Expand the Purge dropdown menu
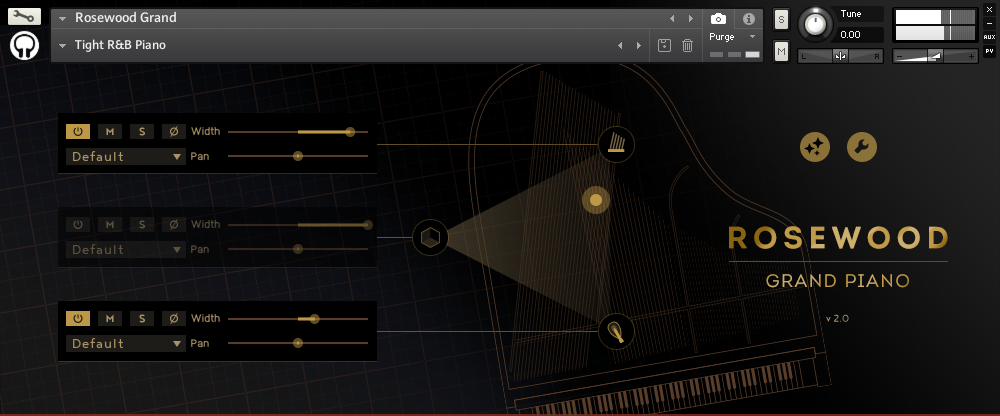 click(x=752, y=36)
